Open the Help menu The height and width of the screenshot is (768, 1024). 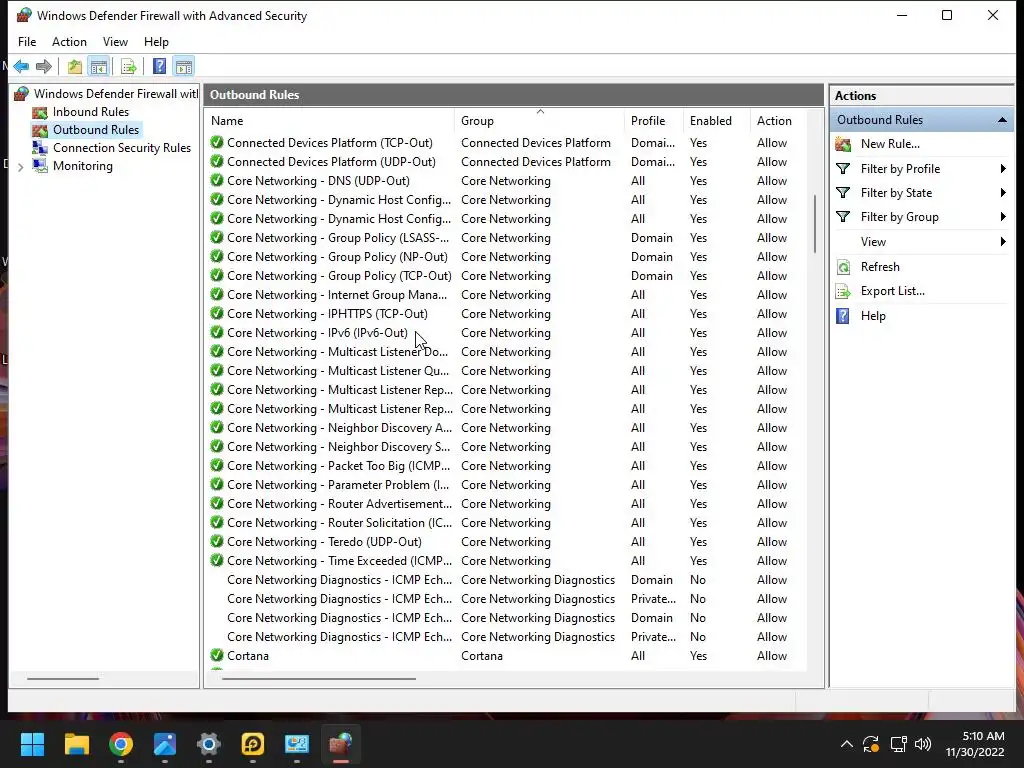pyautogui.click(x=156, y=42)
